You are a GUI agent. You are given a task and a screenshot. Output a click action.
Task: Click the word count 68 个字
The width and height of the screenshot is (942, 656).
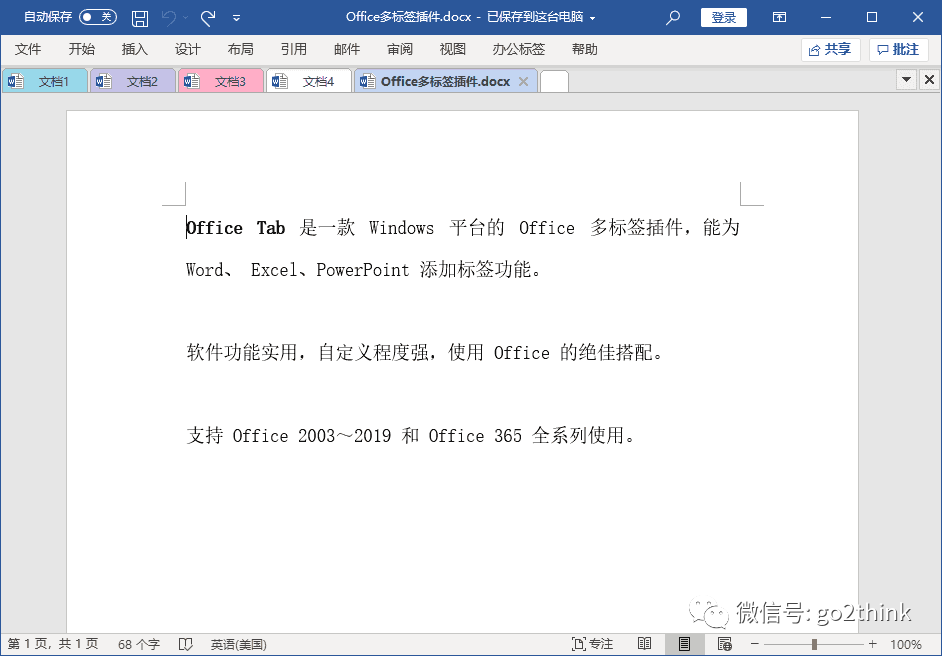click(139, 645)
